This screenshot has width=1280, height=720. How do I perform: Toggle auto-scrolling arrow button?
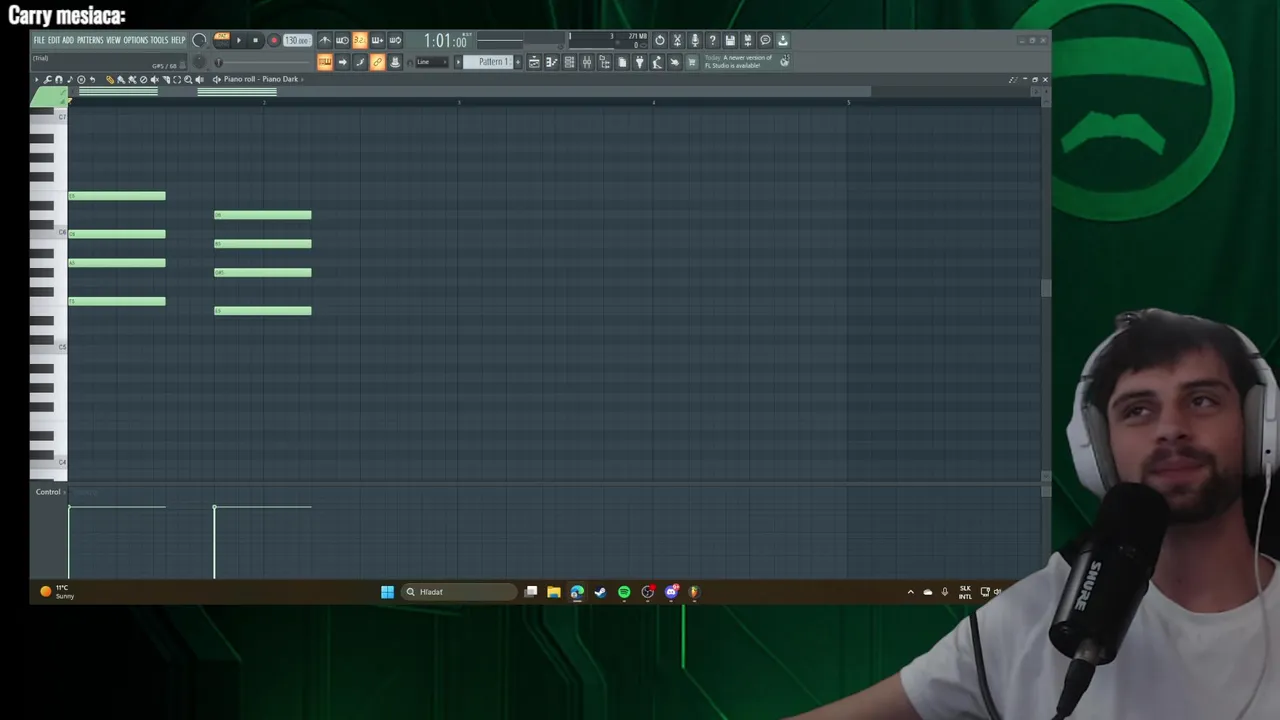point(342,62)
